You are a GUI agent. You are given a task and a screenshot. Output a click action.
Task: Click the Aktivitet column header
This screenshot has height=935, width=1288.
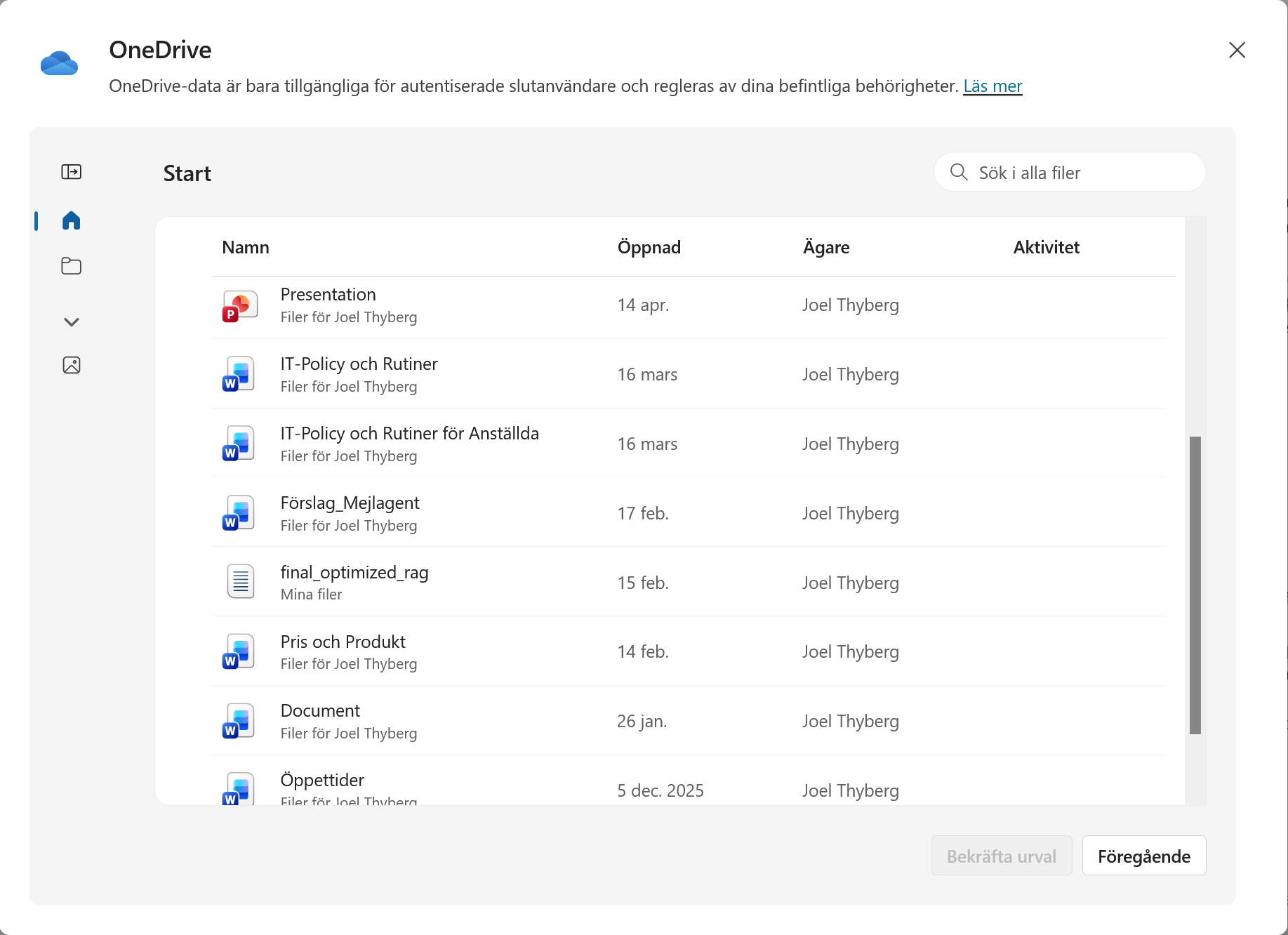click(1047, 247)
